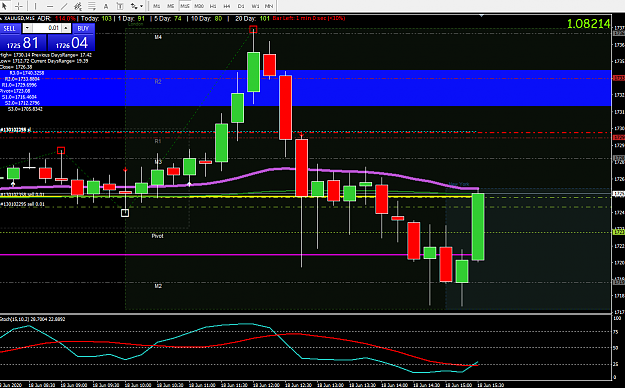Screen dimensions: 625x388
Task: Click the 'R1' level label on chart
Action: click(x=158, y=141)
